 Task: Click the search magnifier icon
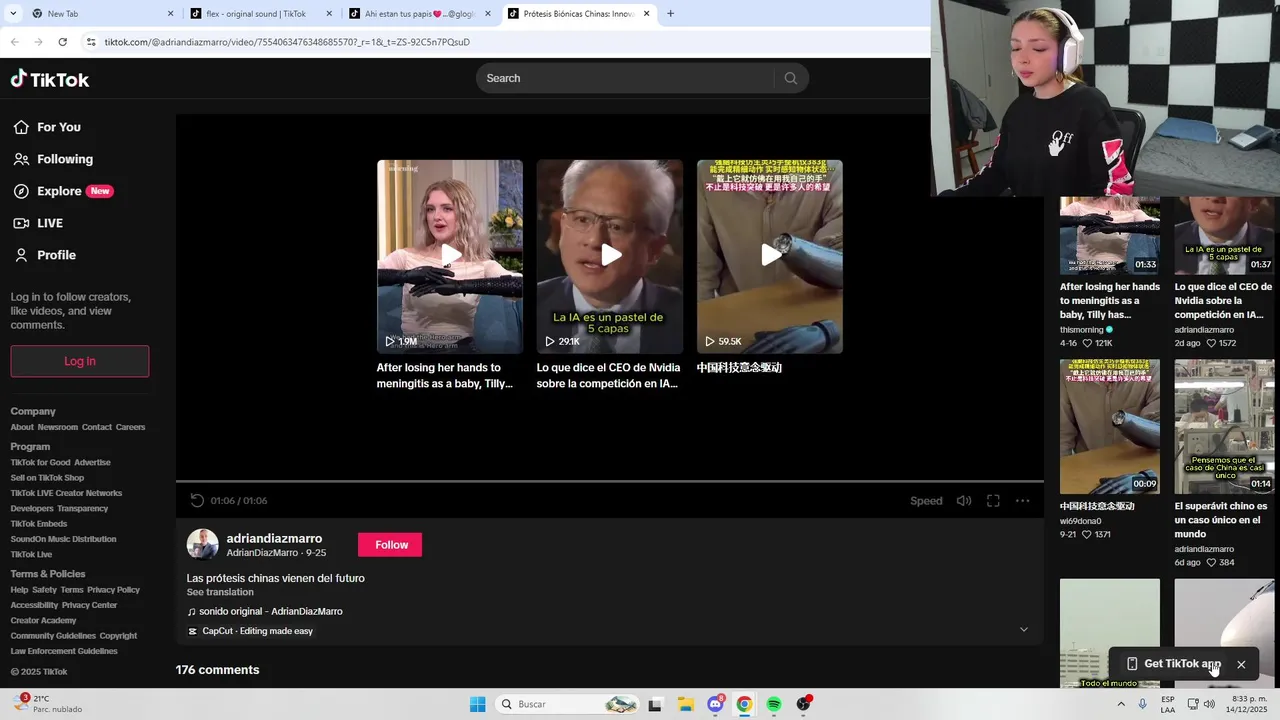coord(790,78)
